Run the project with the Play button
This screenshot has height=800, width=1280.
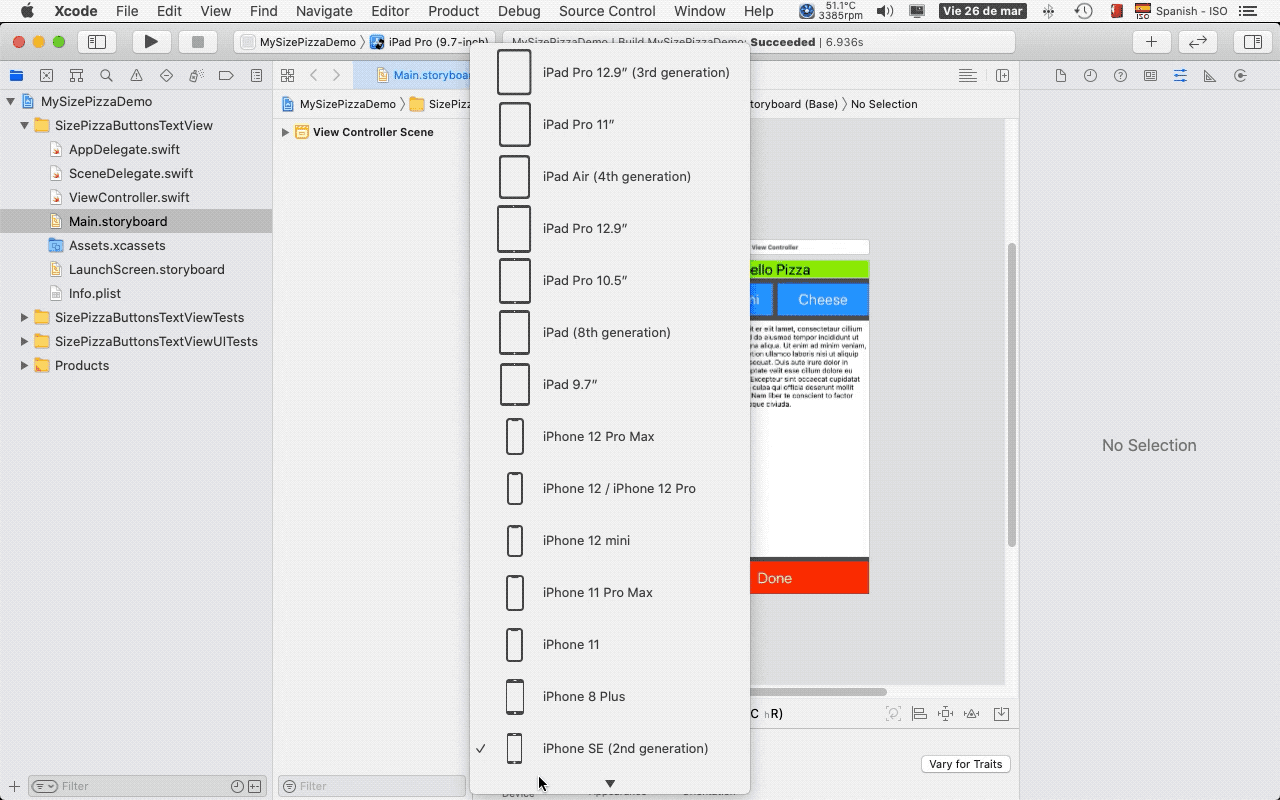(x=151, y=42)
